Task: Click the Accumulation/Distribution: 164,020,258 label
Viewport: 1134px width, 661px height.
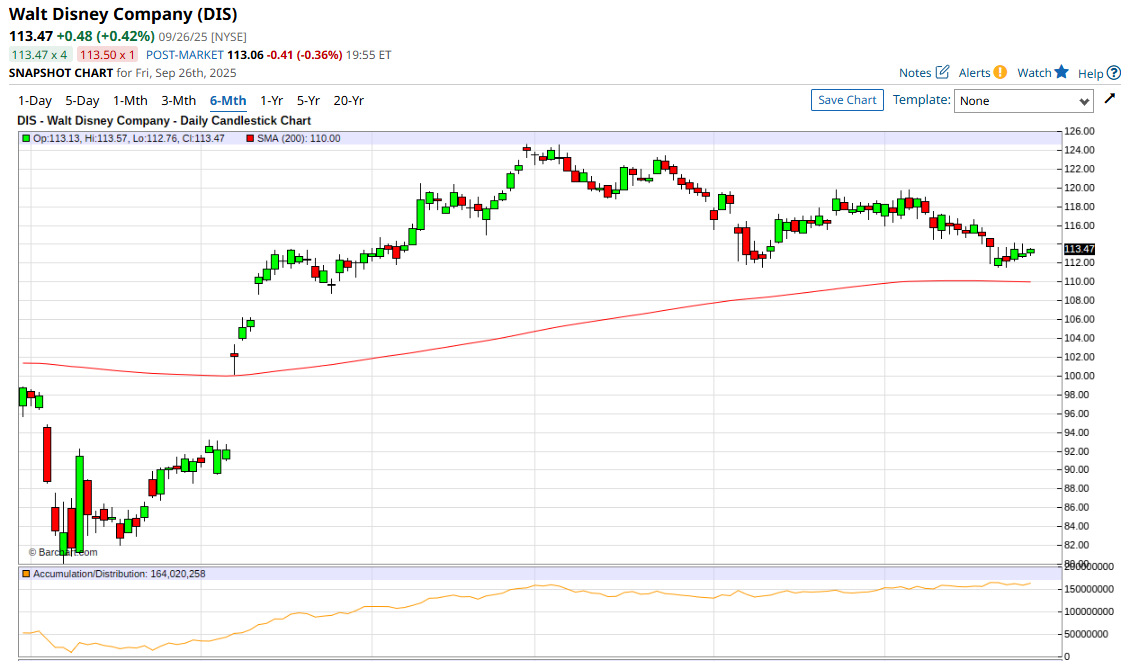Action: (119, 574)
